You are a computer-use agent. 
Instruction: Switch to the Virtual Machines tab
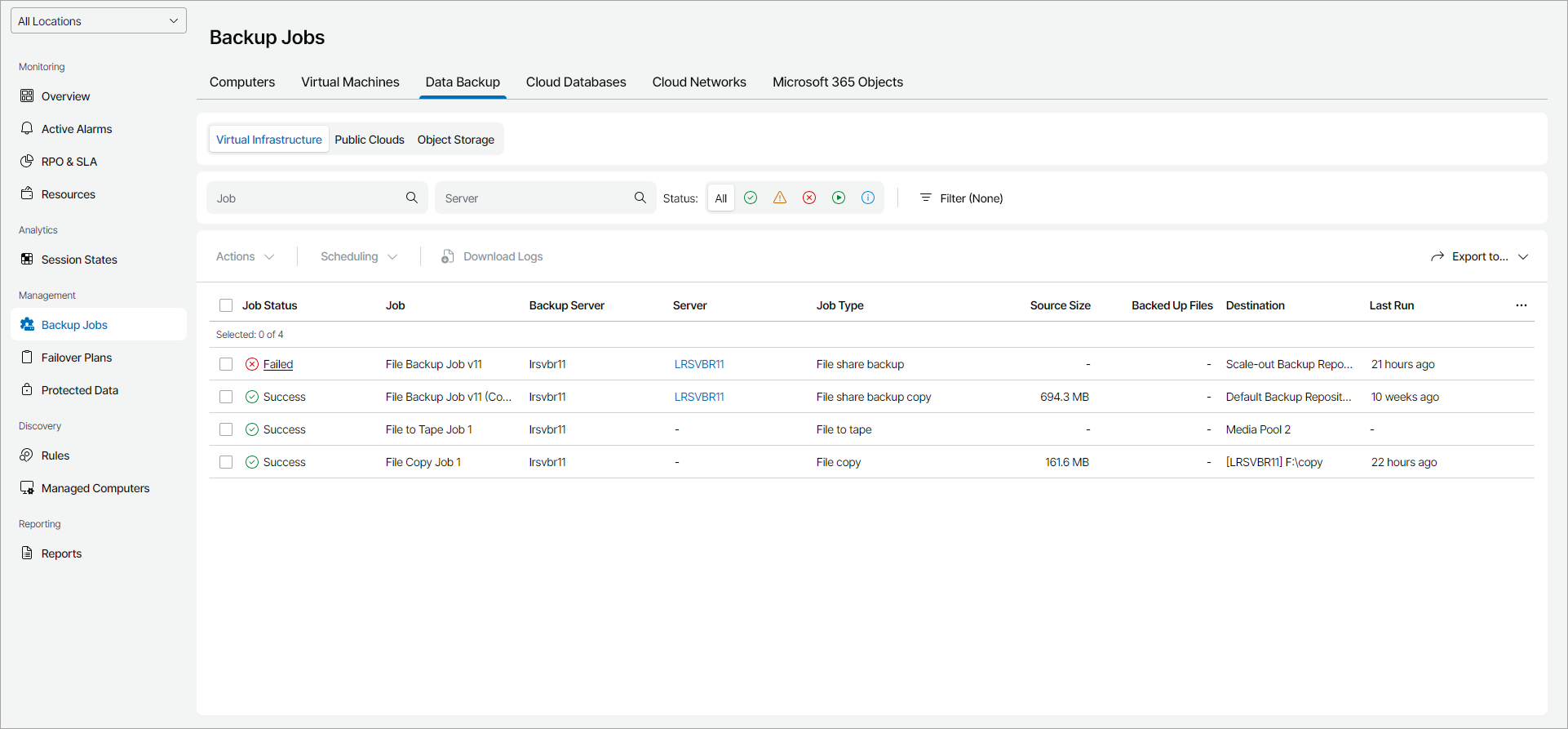[x=350, y=82]
